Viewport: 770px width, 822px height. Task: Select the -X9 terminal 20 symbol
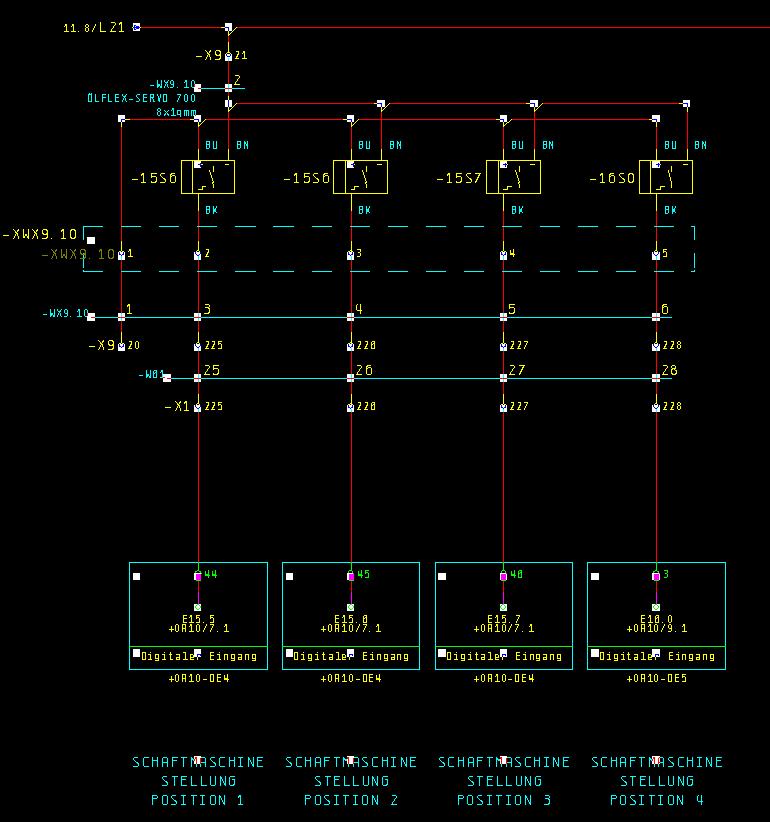coord(122,347)
